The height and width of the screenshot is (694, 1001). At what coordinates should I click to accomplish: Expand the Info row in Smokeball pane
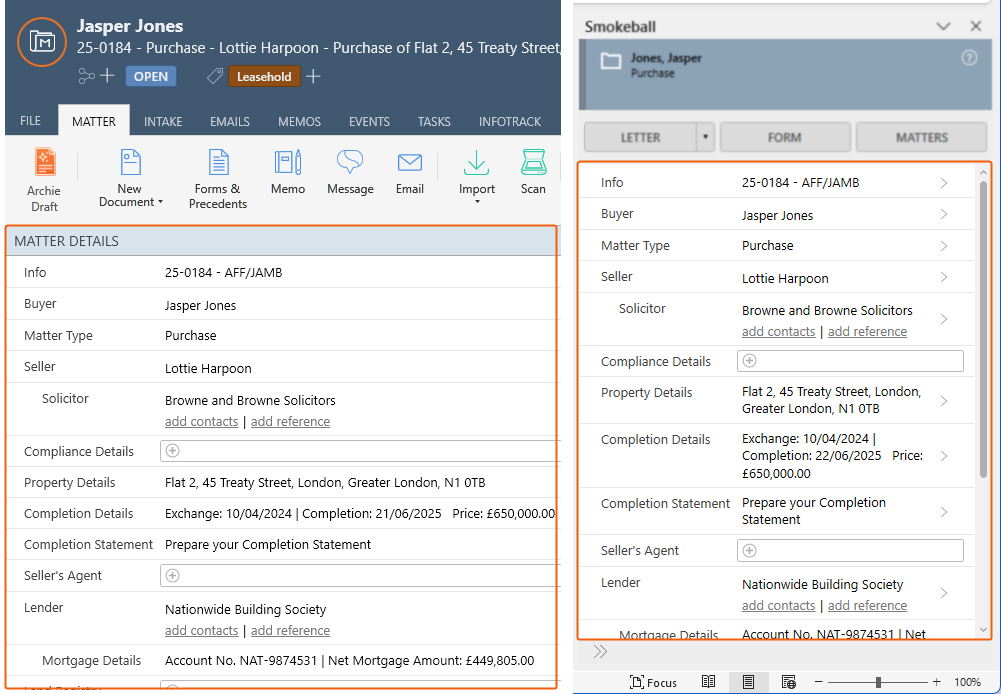[x=944, y=183]
